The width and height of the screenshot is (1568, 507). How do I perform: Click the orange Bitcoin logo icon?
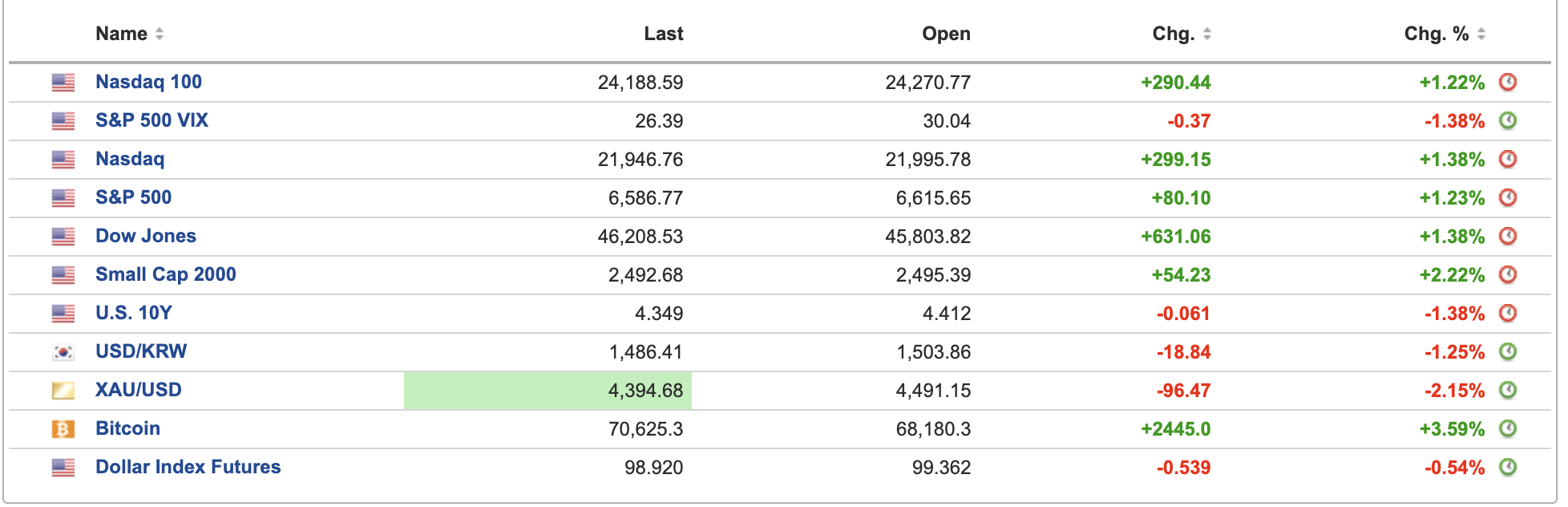pos(63,428)
